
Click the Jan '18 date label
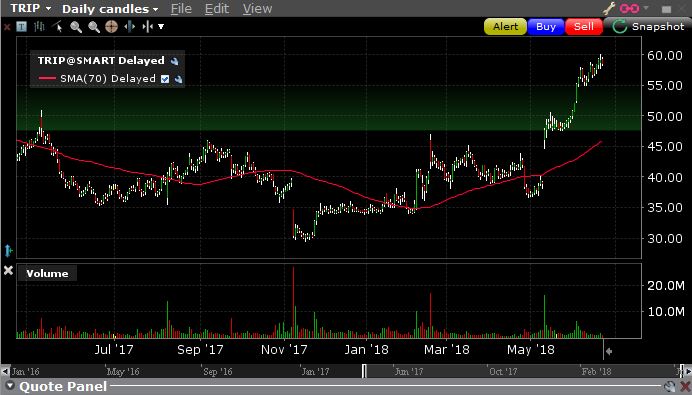366,350
